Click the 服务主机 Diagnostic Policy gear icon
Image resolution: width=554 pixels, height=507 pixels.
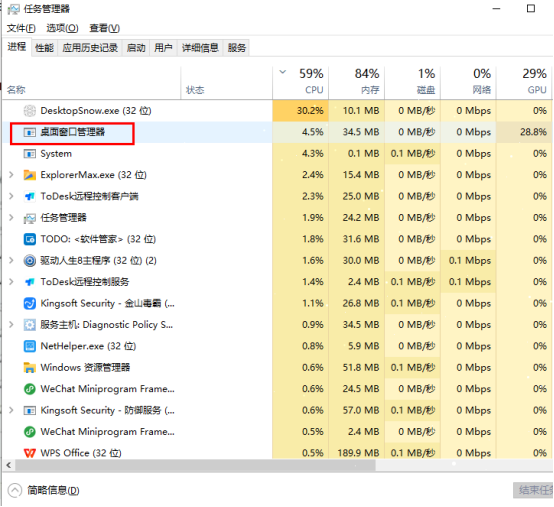pyautogui.click(x=30, y=325)
